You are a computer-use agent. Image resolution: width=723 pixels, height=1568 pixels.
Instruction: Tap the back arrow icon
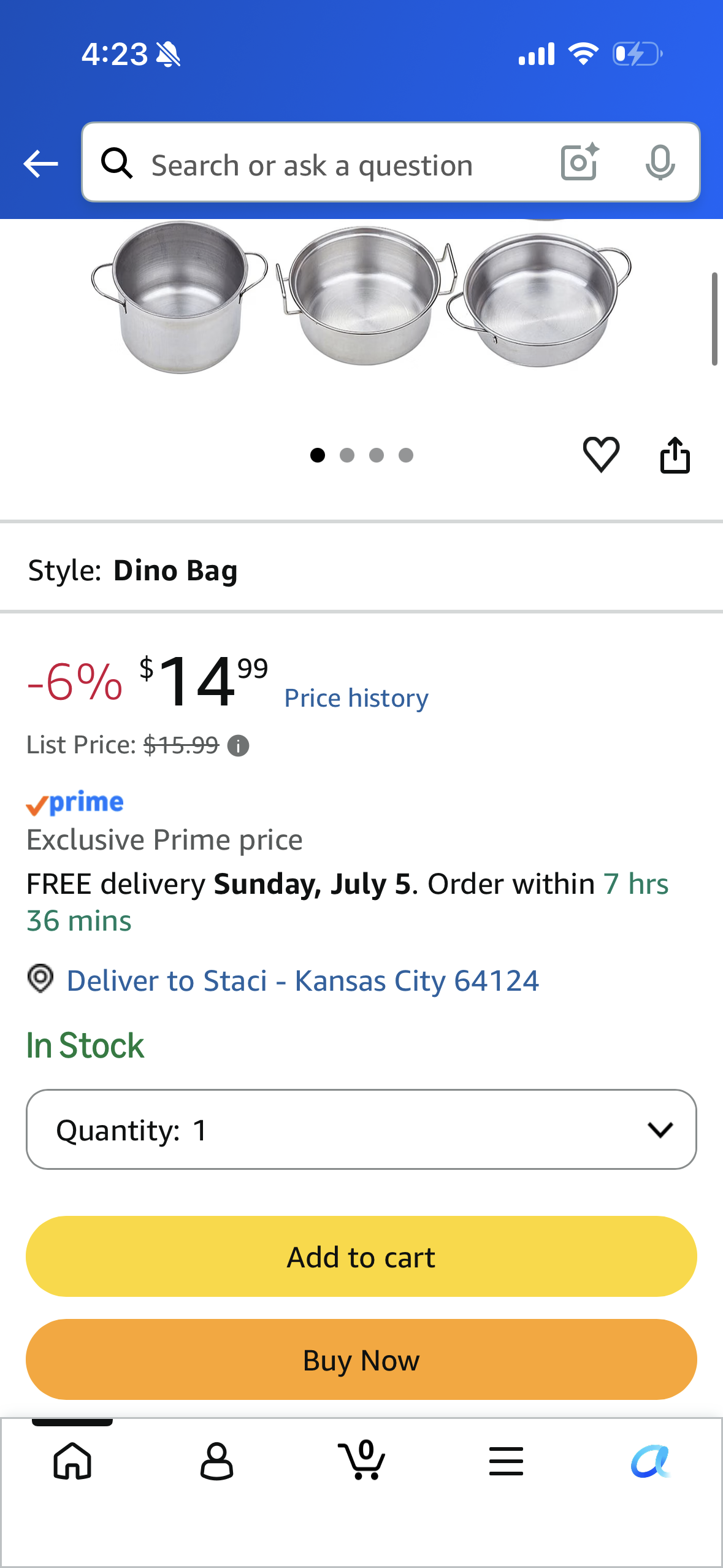[x=40, y=164]
